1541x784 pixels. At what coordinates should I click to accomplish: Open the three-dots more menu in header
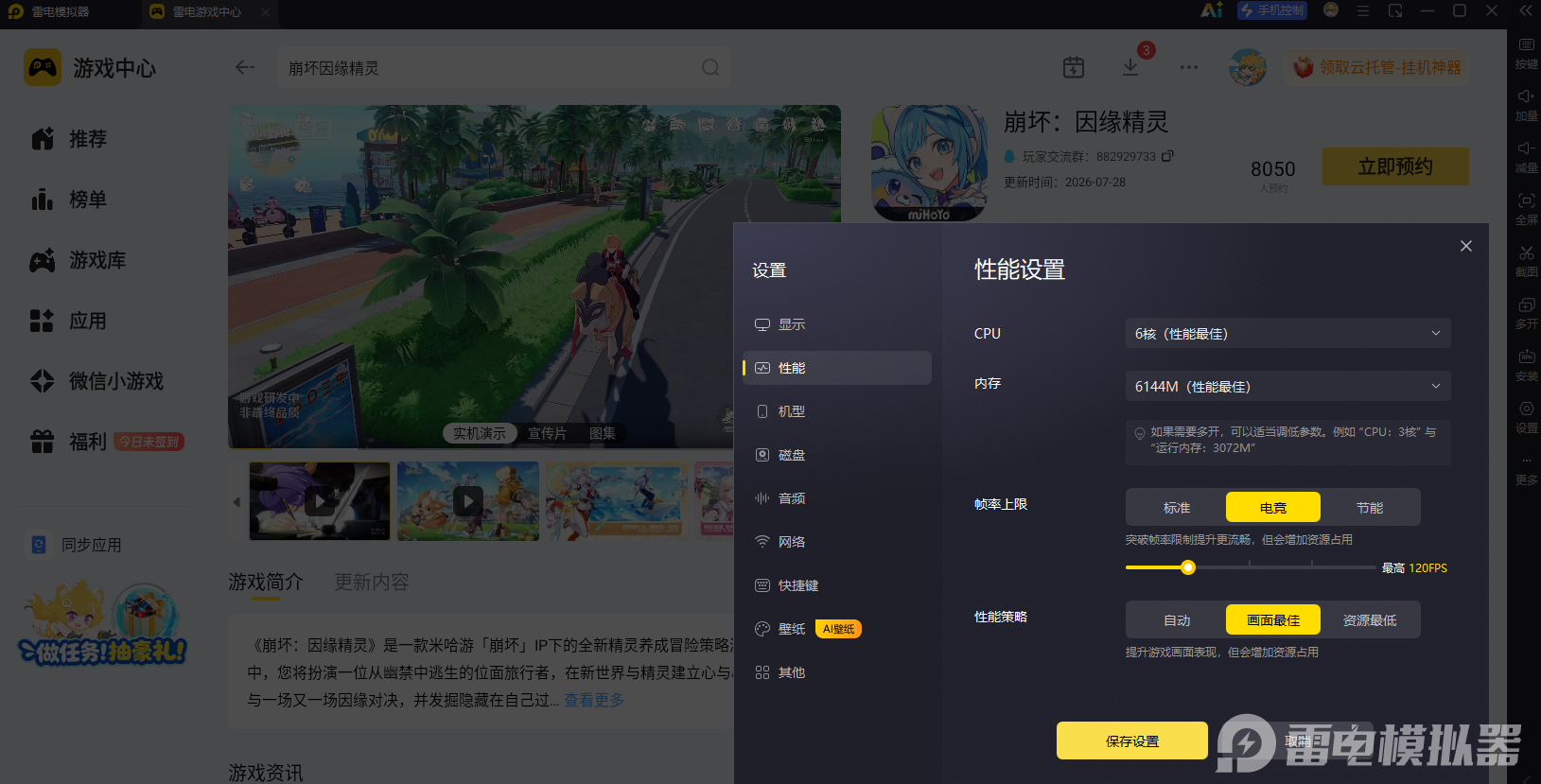pyautogui.click(x=1189, y=67)
